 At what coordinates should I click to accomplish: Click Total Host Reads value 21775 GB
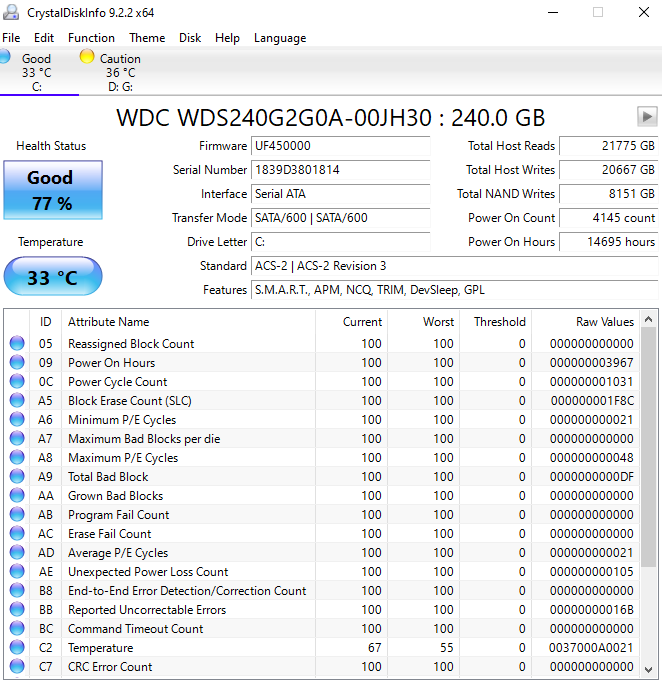point(608,146)
